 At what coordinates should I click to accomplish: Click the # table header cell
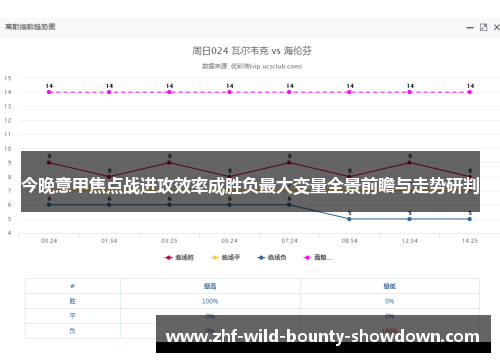73,286
